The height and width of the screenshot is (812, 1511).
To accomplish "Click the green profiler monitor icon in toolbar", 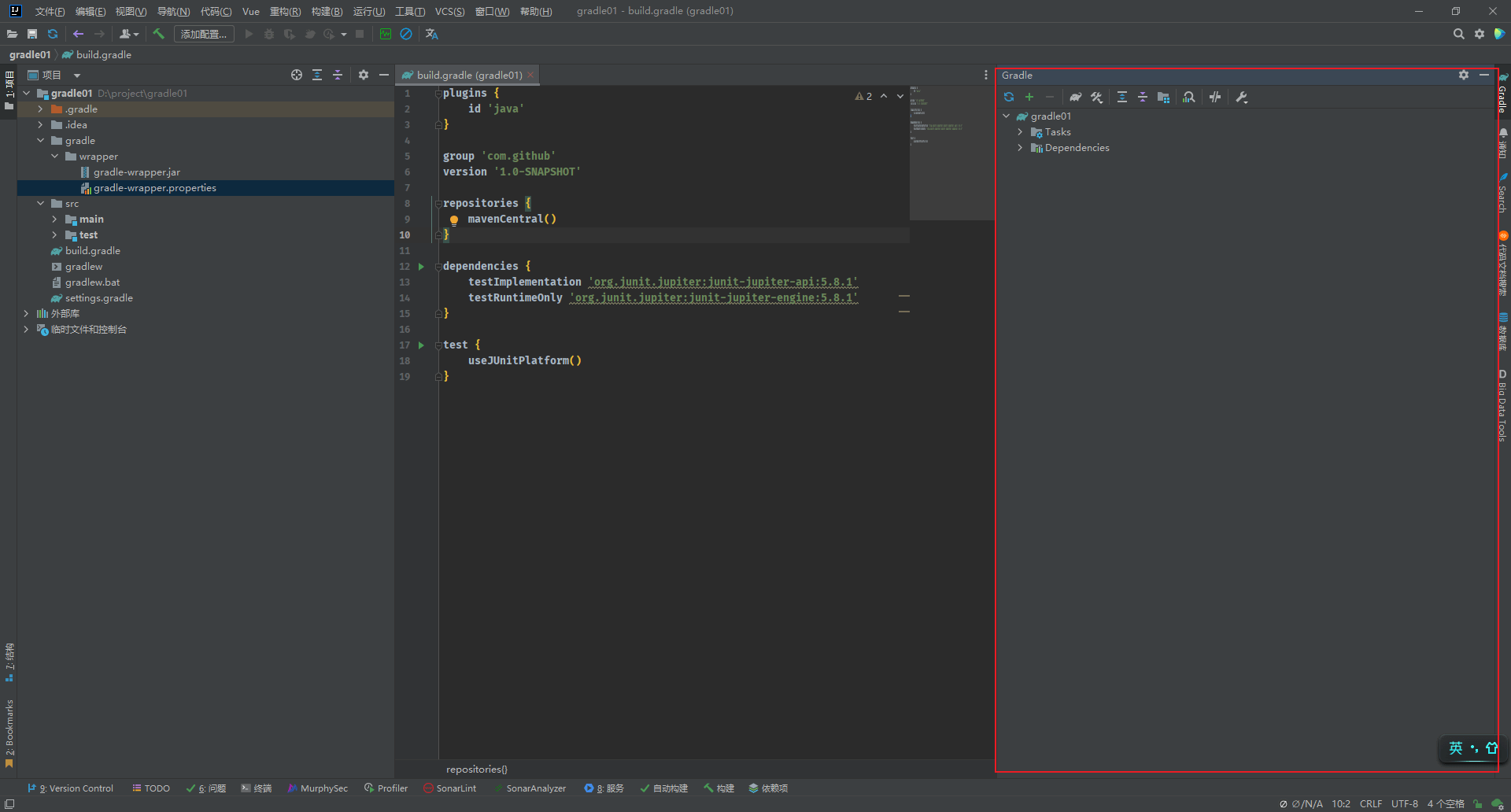I will tap(386, 34).
